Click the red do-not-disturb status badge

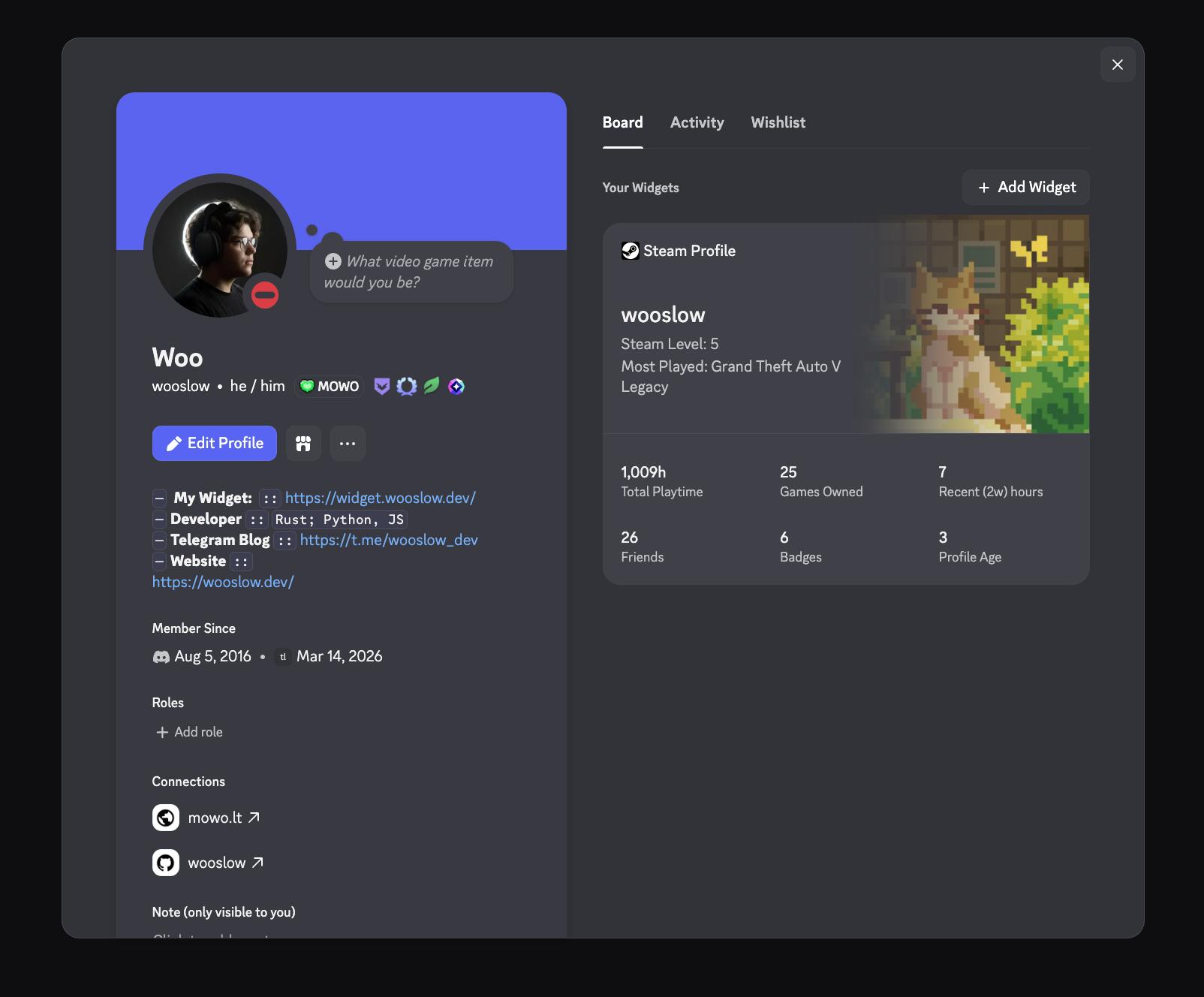coord(264,294)
